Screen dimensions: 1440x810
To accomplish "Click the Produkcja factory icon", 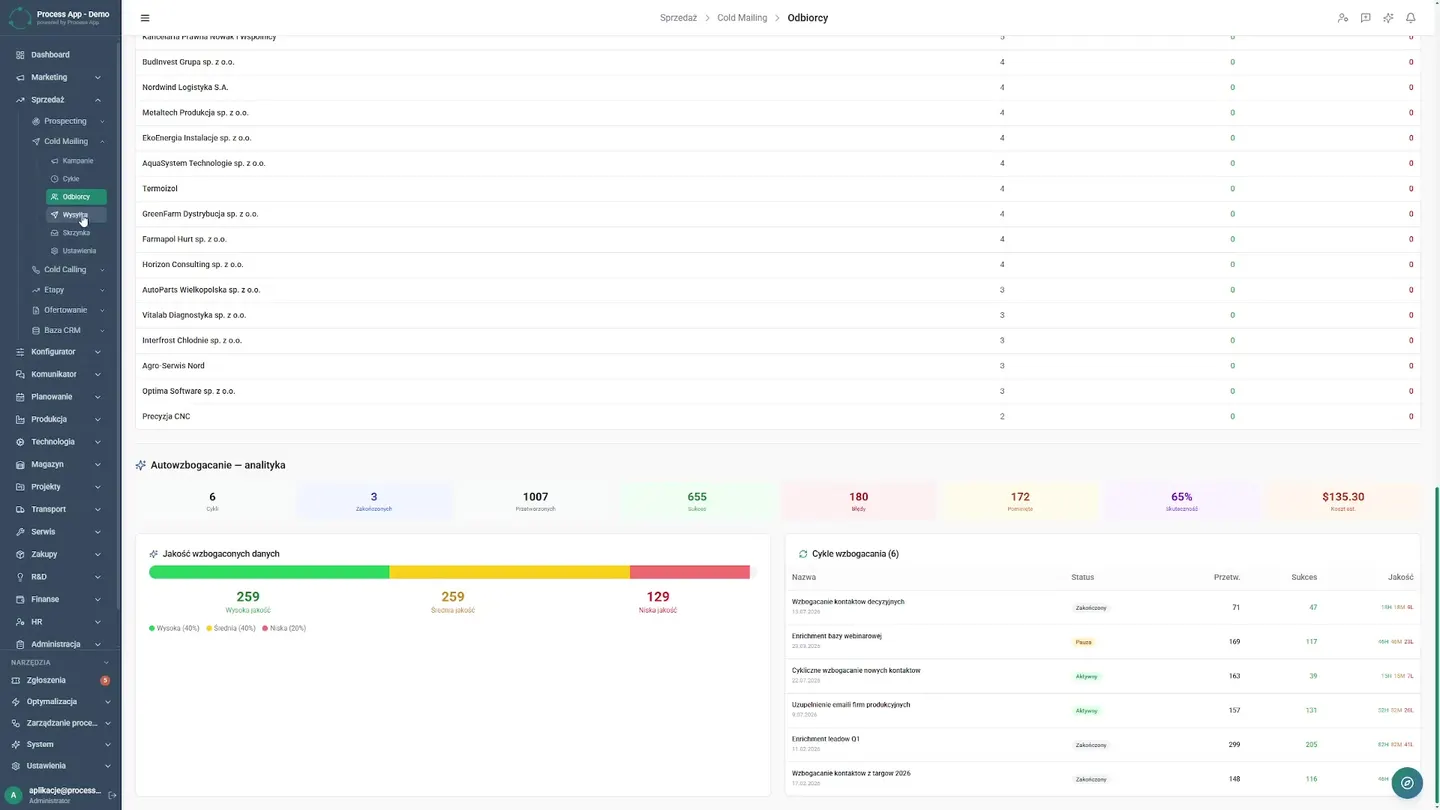I will pos(20,419).
